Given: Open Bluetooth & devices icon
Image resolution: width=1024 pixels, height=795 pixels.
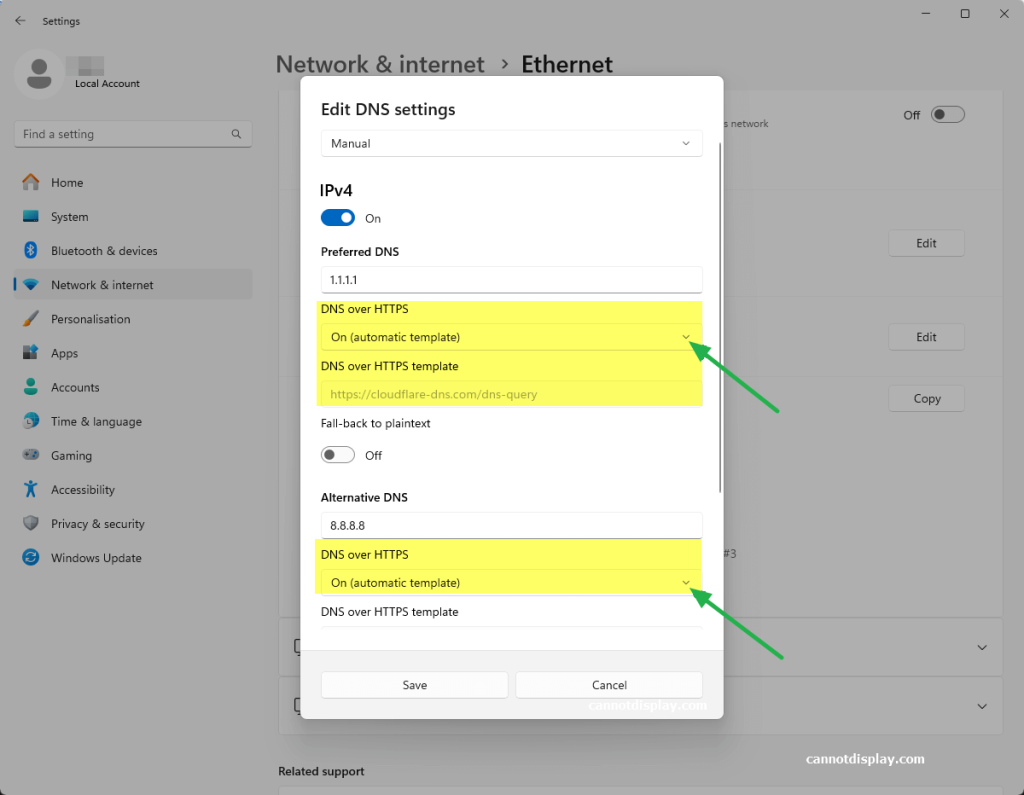Looking at the screenshot, I should 31,251.
